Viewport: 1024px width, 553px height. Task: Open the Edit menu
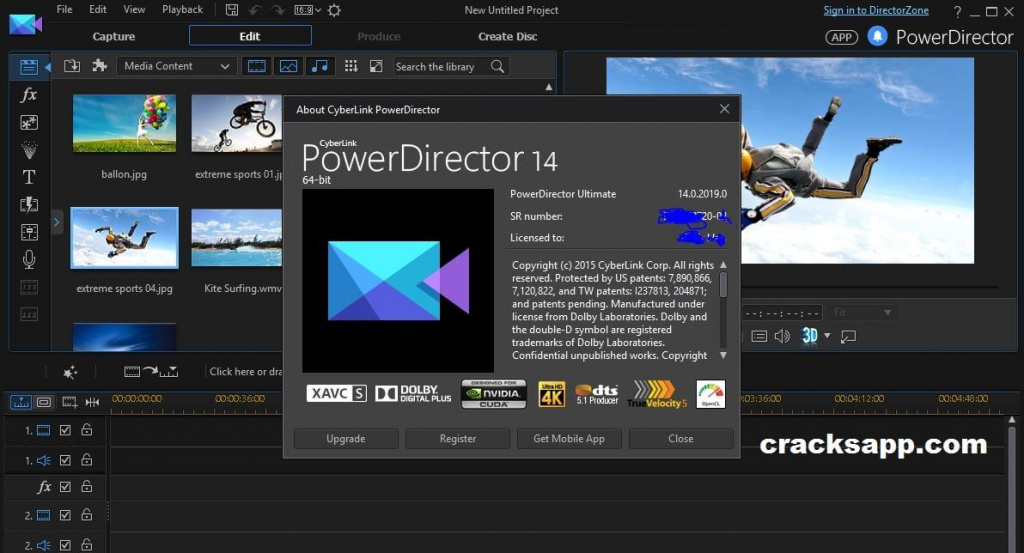coord(98,9)
